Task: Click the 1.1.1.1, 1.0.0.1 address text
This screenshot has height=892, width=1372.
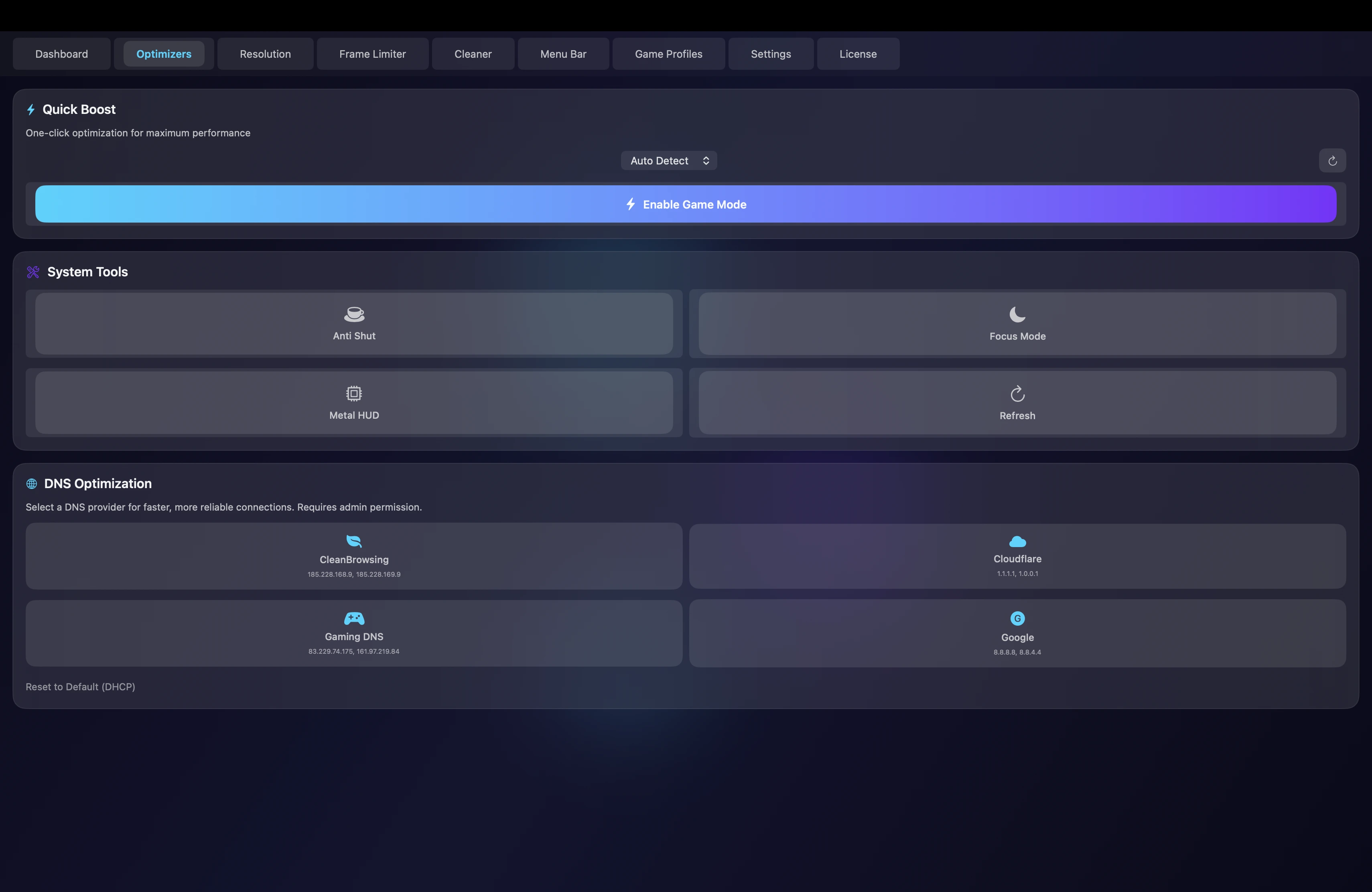Action: pyautogui.click(x=1017, y=574)
